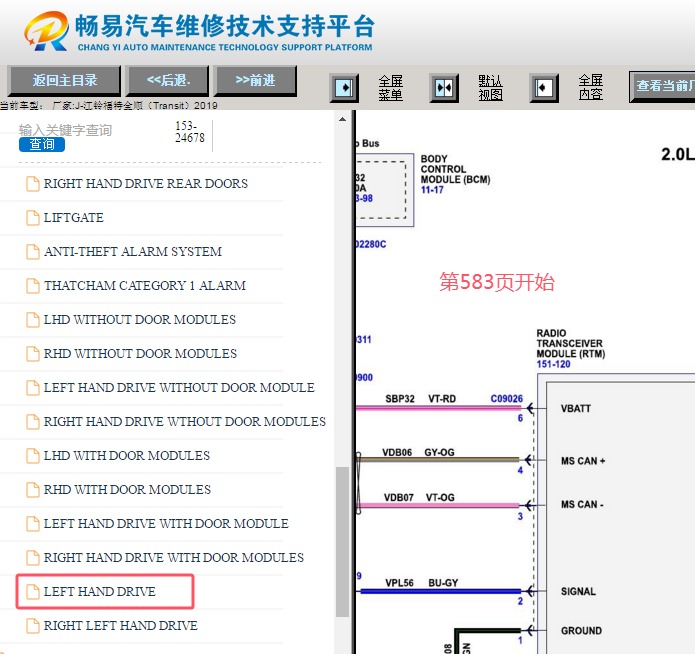Click MS CAN - pin label
695x654 pixels.
582,505
